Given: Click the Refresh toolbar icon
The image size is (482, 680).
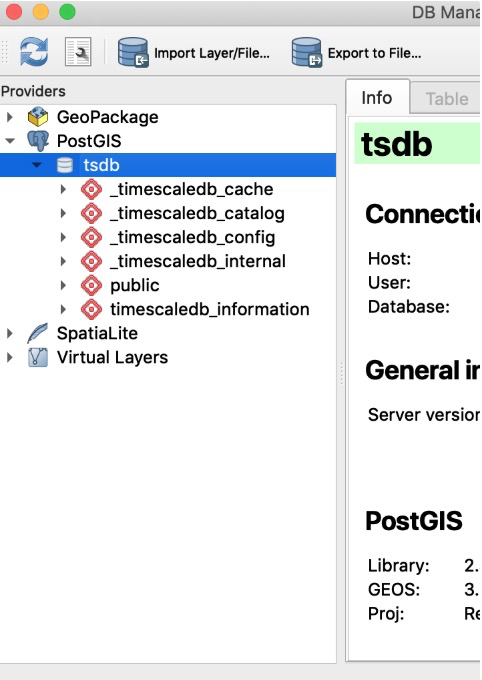Looking at the screenshot, I should (x=34, y=52).
